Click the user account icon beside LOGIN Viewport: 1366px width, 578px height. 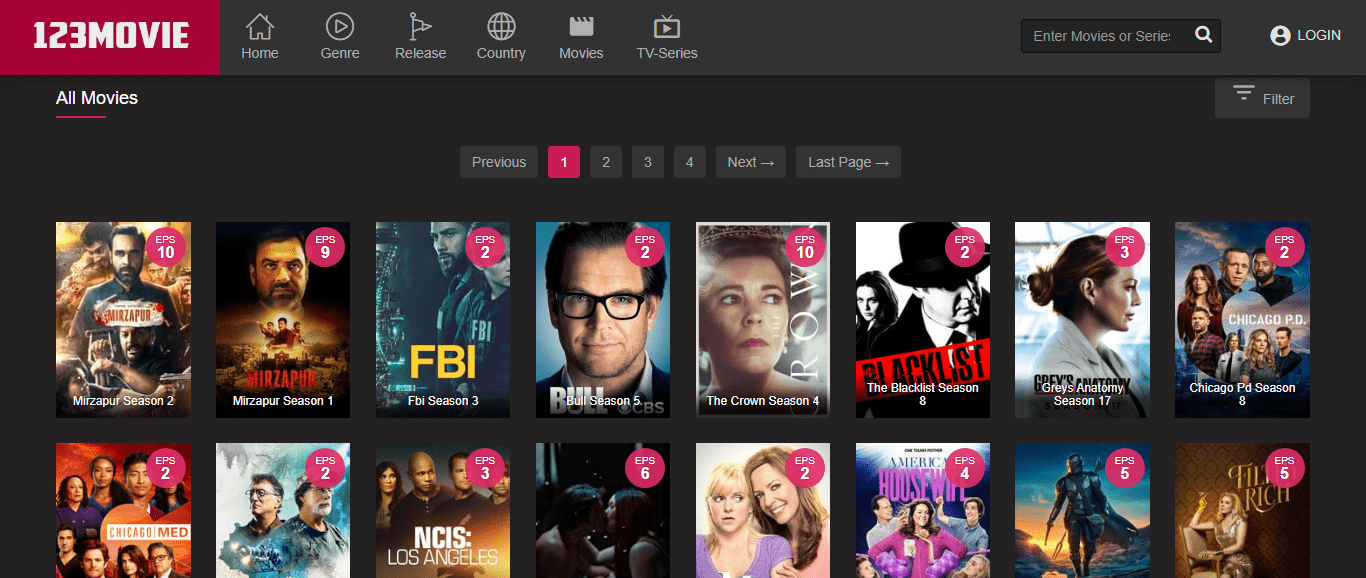point(1280,36)
